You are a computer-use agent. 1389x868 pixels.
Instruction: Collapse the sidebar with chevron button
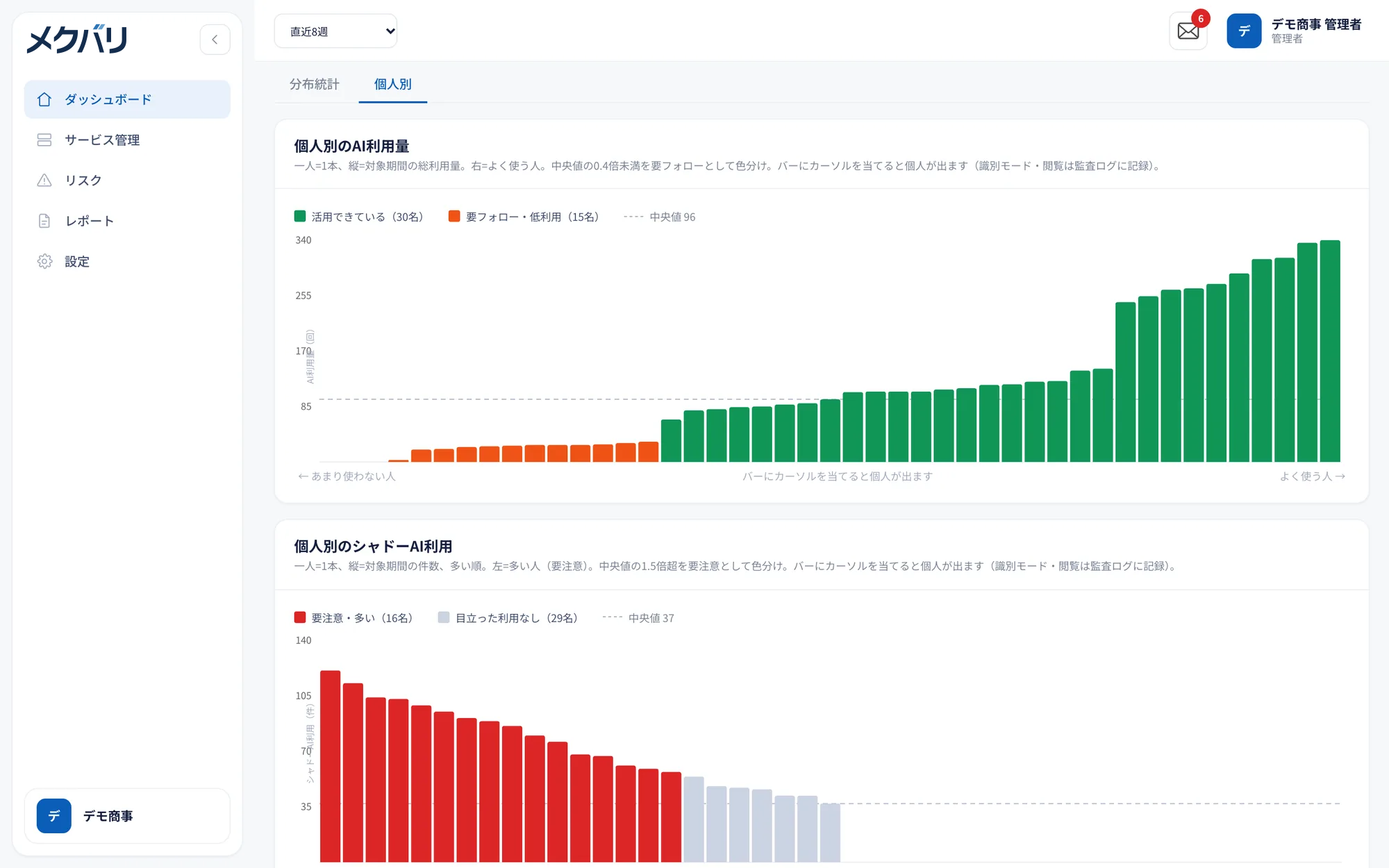coord(215,40)
